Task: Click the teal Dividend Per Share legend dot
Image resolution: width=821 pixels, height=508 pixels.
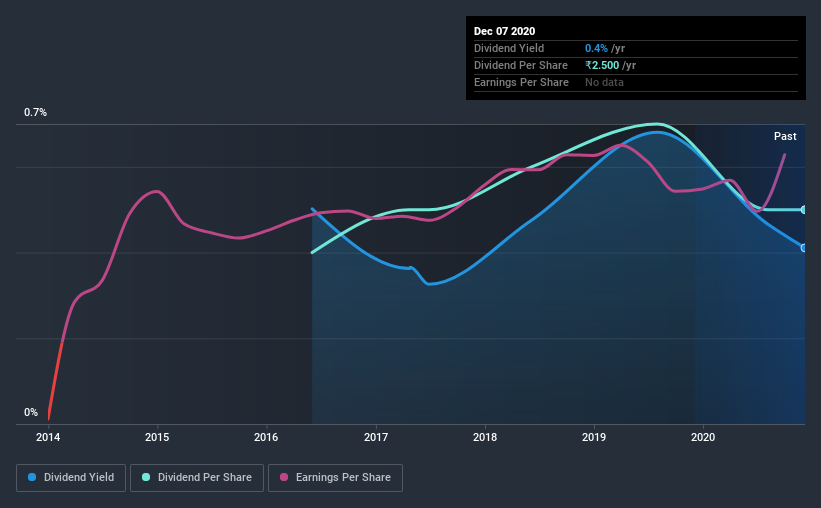Action: (146, 477)
